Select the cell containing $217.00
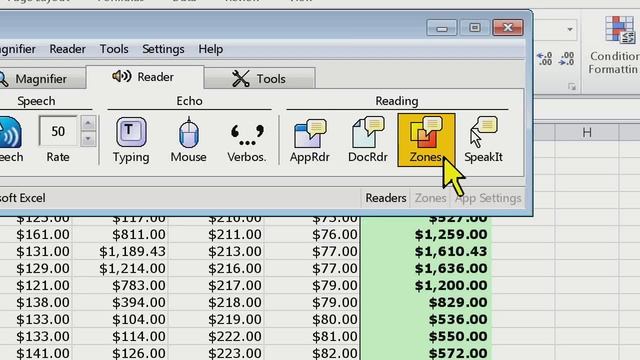 pos(217,285)
